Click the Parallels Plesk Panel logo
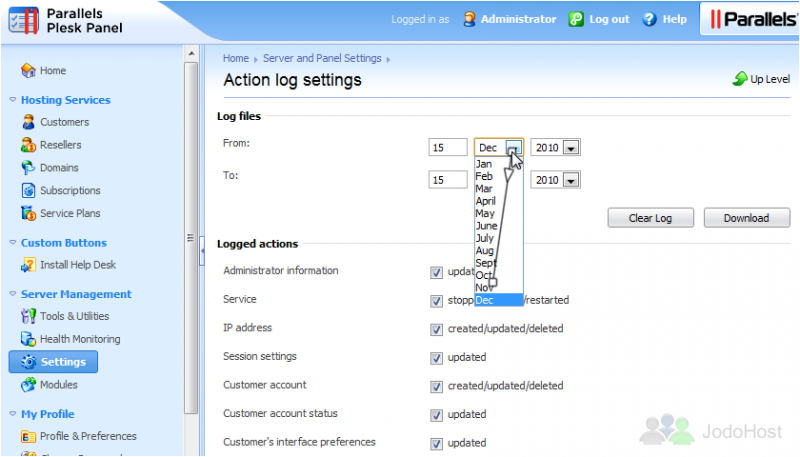 pos(66,21)
